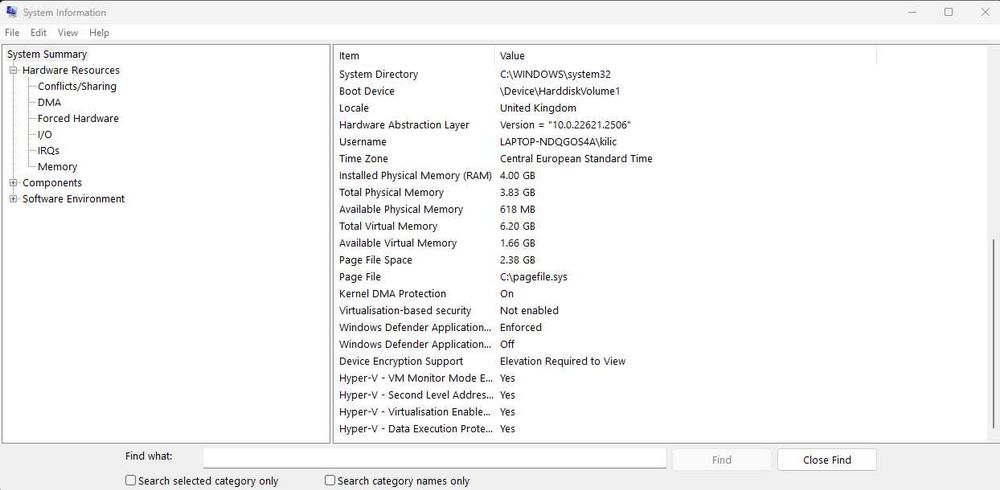Open the File menu
This screenshot has height=490, width=1000.
12,33
